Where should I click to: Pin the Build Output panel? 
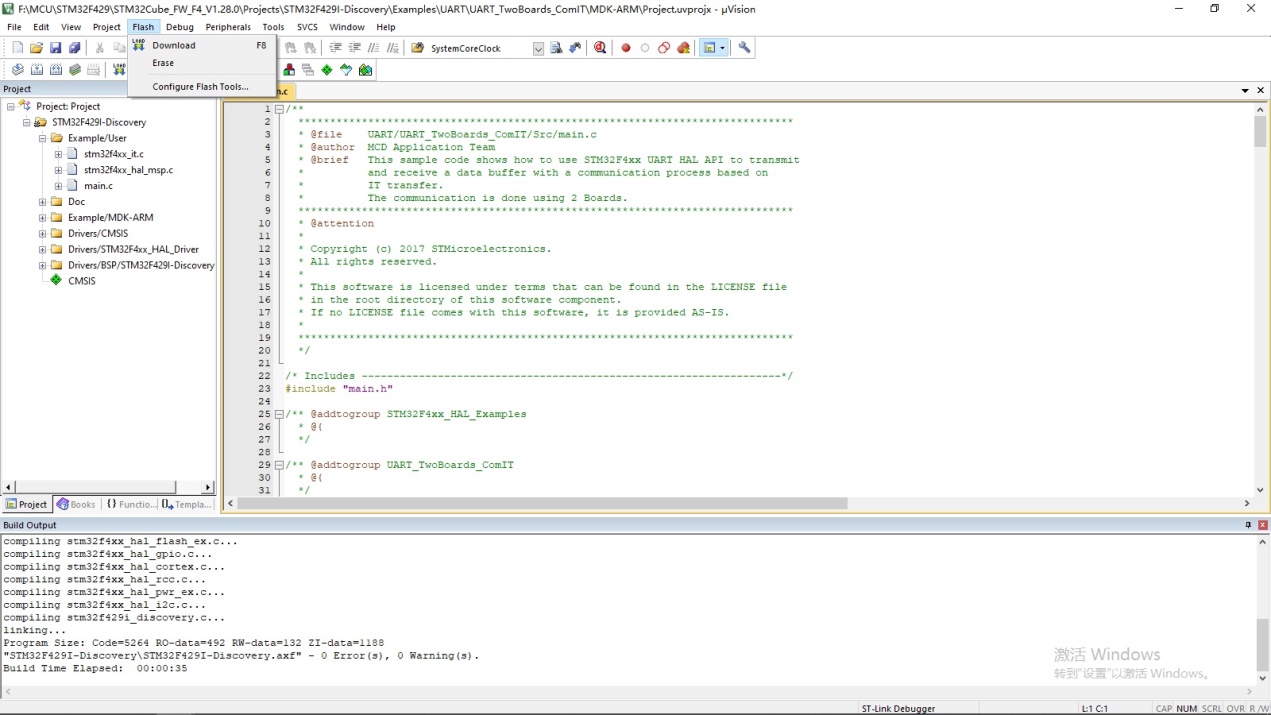(1248, 525)
